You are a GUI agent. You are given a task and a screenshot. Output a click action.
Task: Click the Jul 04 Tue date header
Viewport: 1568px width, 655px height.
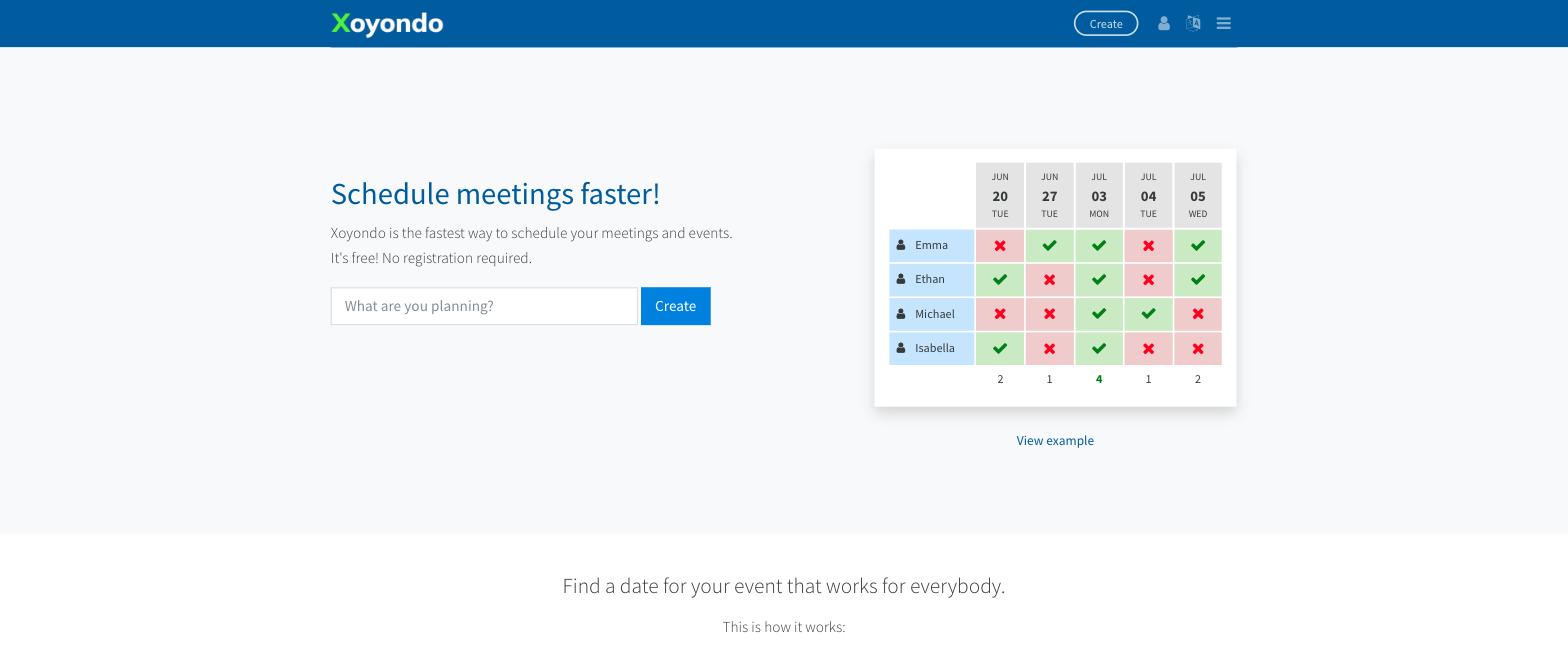coord(1148,195)
